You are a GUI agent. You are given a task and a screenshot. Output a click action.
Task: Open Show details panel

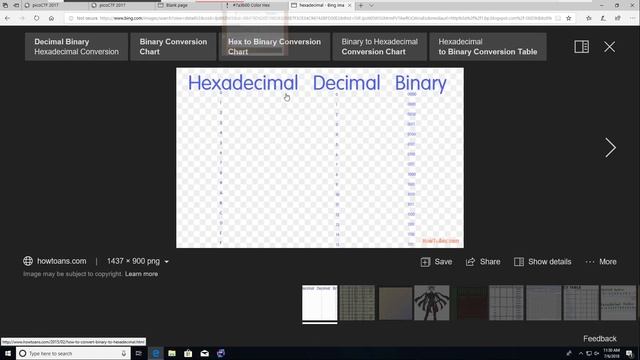(542, 262)
